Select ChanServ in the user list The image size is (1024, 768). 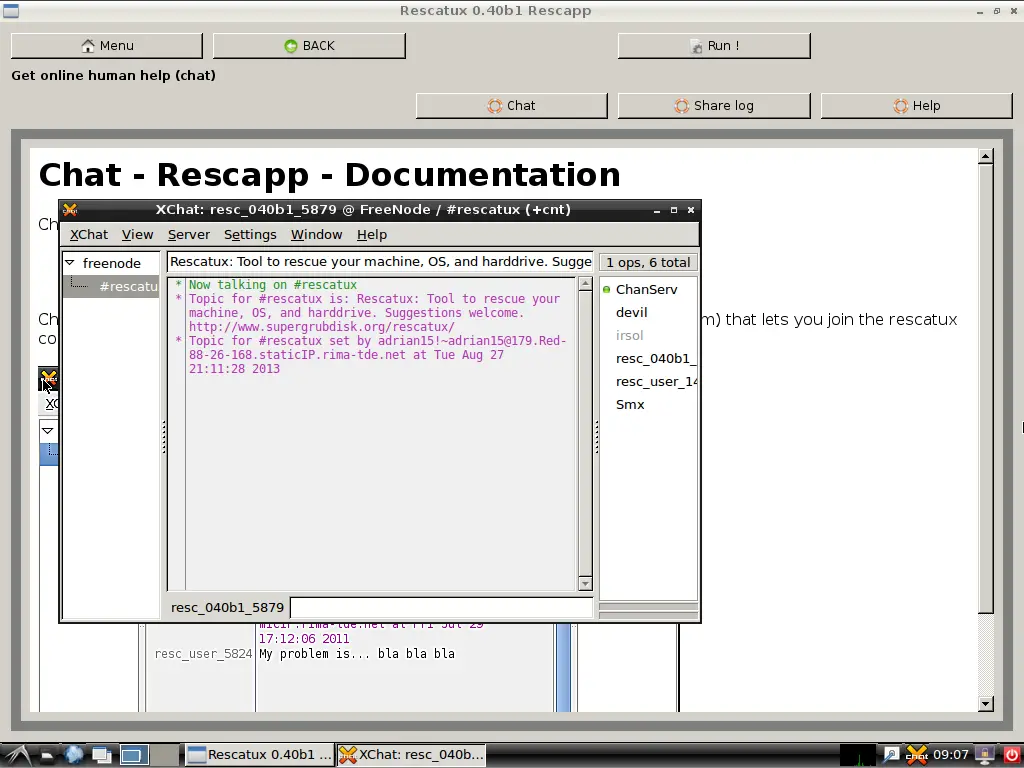[x=647, y=289]
